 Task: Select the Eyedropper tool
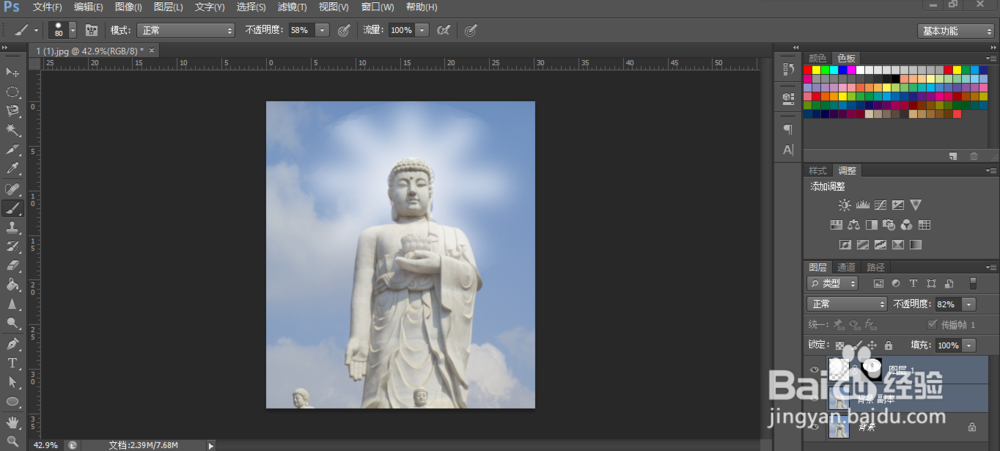pos(12,169)
